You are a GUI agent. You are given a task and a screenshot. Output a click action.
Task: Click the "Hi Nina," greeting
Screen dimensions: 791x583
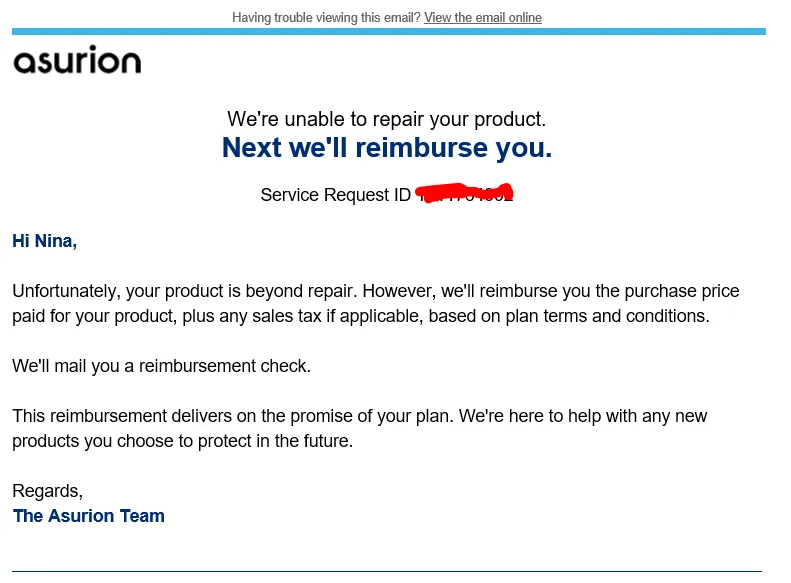(x=44, y=241)
